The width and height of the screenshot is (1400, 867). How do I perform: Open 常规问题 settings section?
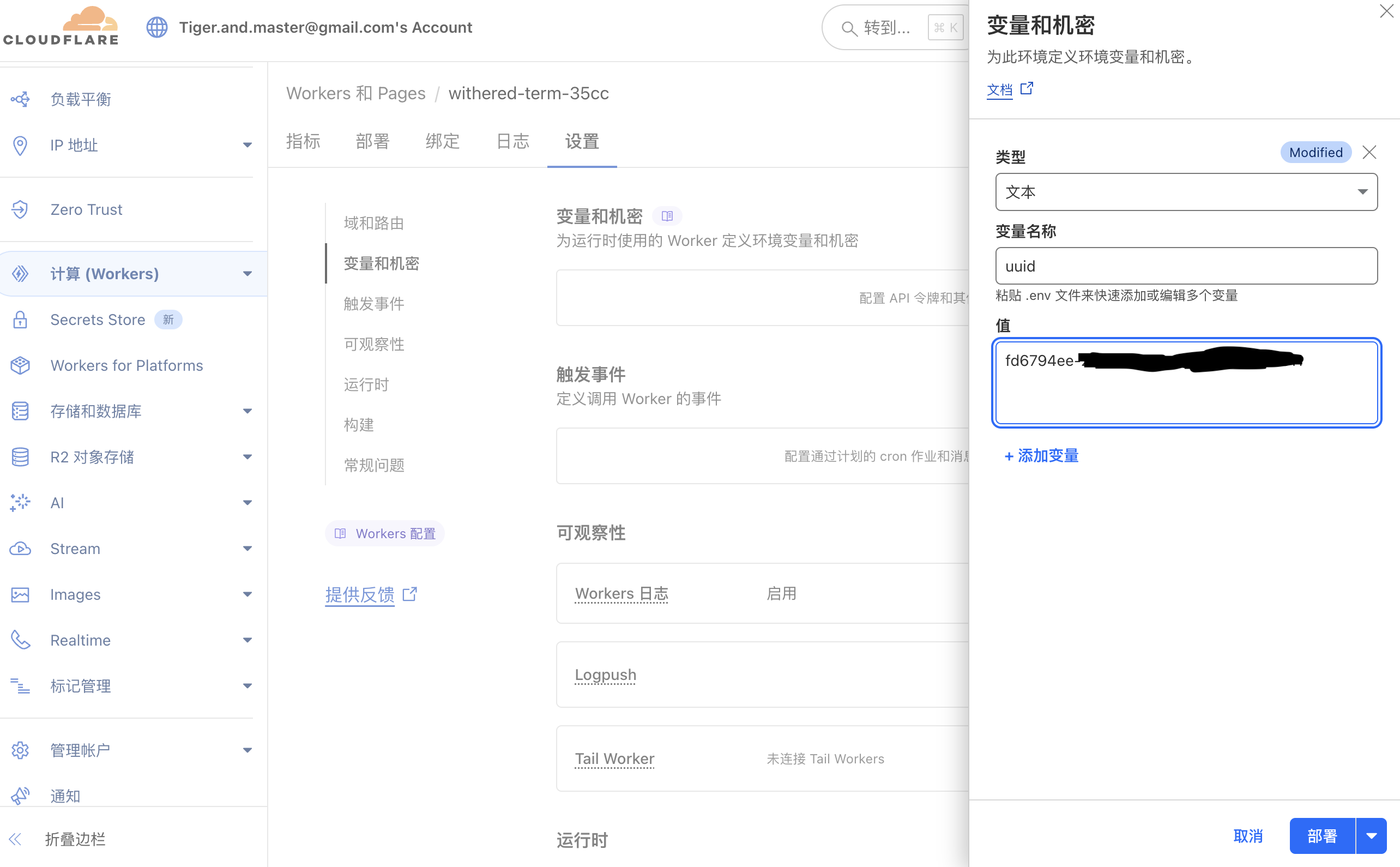[374, 465]
